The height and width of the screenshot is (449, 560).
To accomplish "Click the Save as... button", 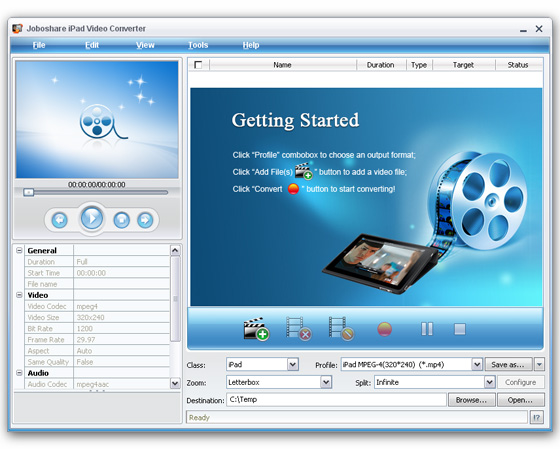I will [508, 365].
